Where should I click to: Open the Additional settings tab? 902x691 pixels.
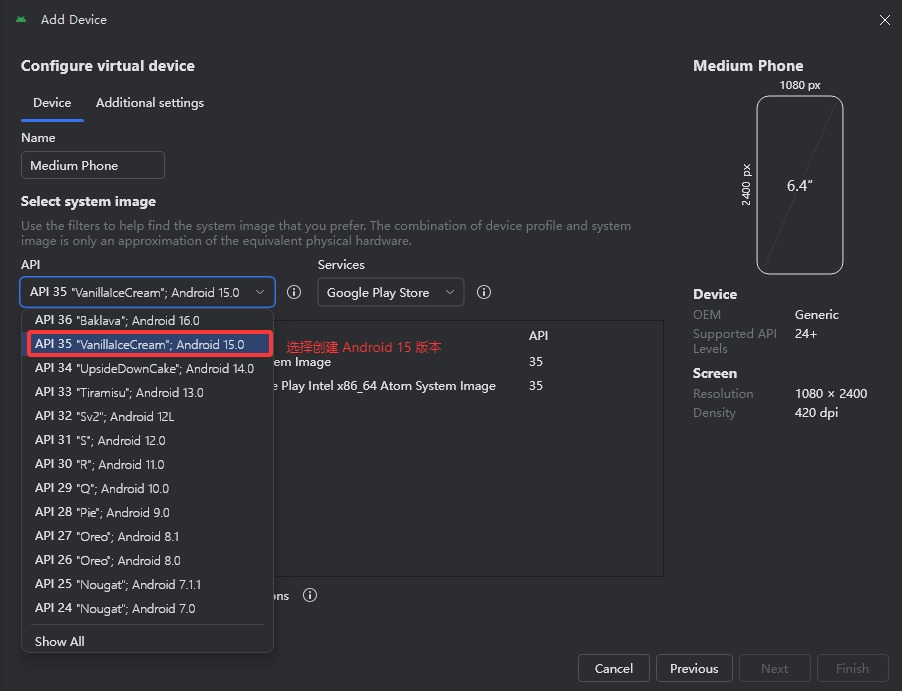pos(150,102)
